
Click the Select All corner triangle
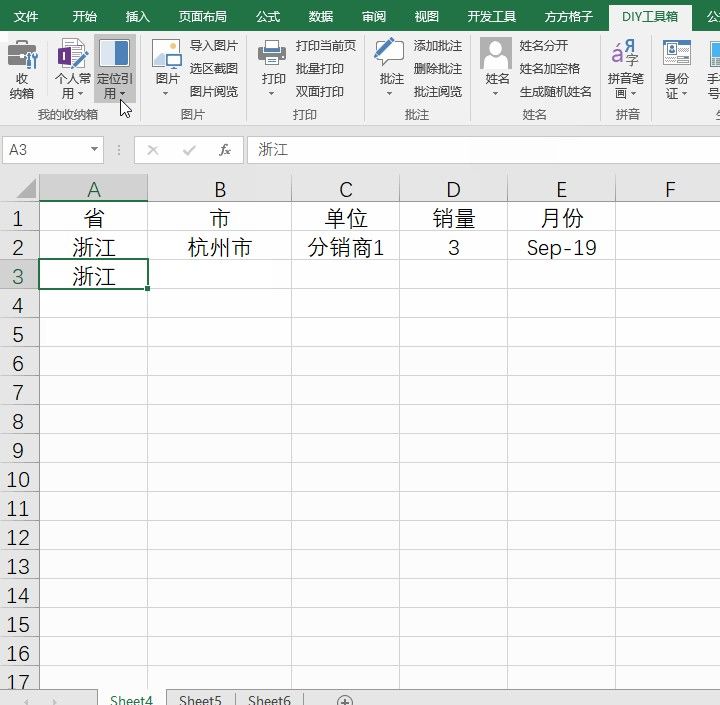point(26,189)
